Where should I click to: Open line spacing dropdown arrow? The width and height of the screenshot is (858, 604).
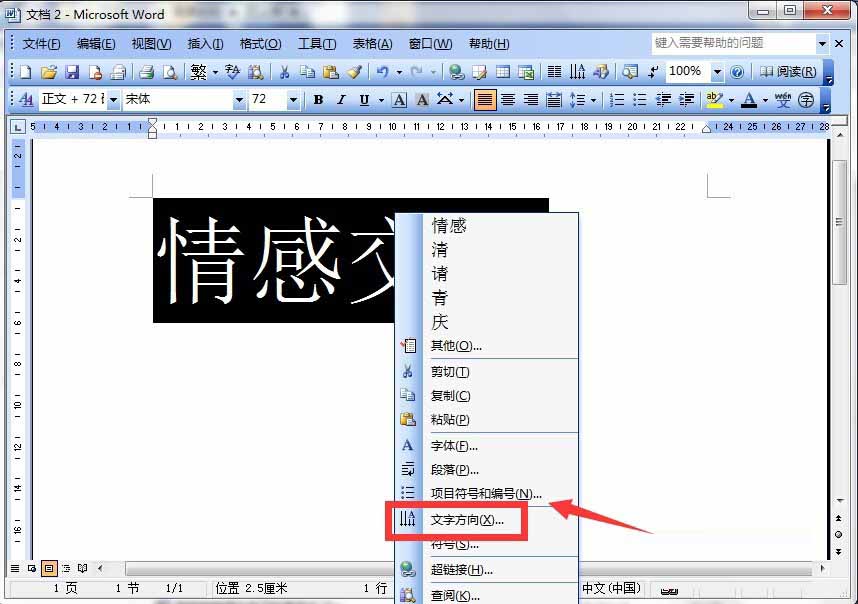coord(593,100)
